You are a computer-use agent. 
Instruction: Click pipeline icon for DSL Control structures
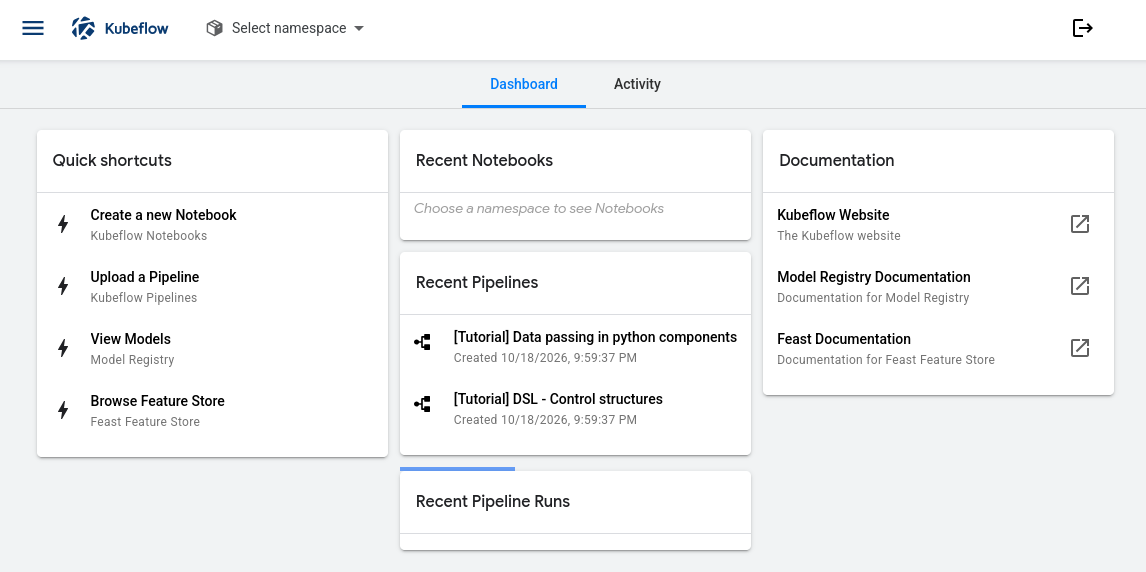pos(422,403)
